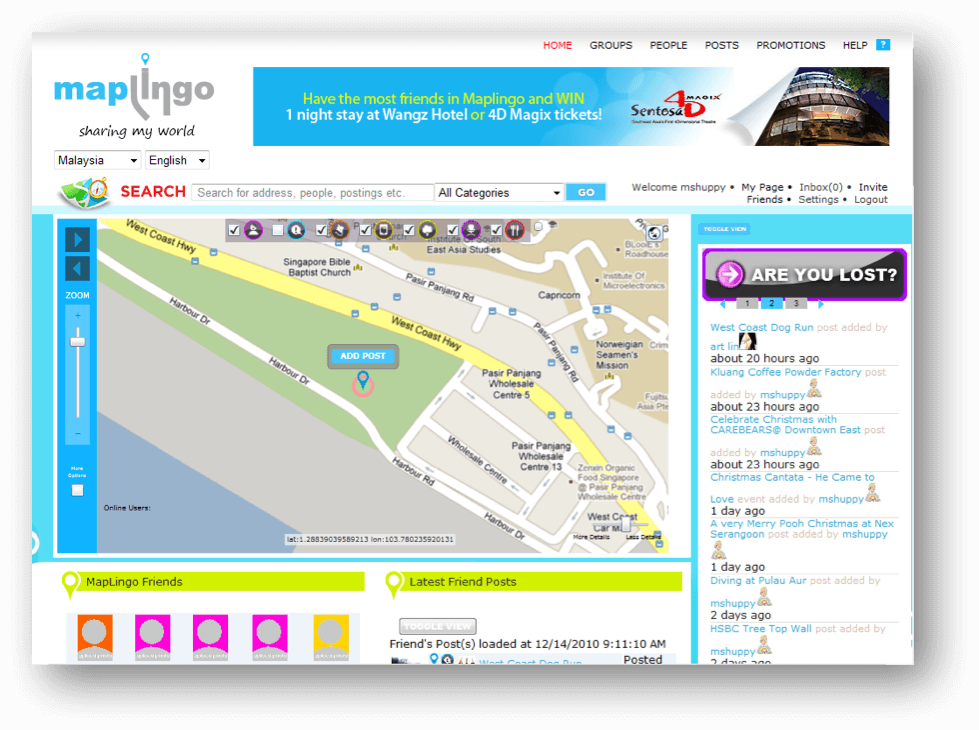The height and width of the screenshot is (730, 979).
Task: Click the graduation cap icon on map
Action: pyautogui.click(x=553, y=225)
